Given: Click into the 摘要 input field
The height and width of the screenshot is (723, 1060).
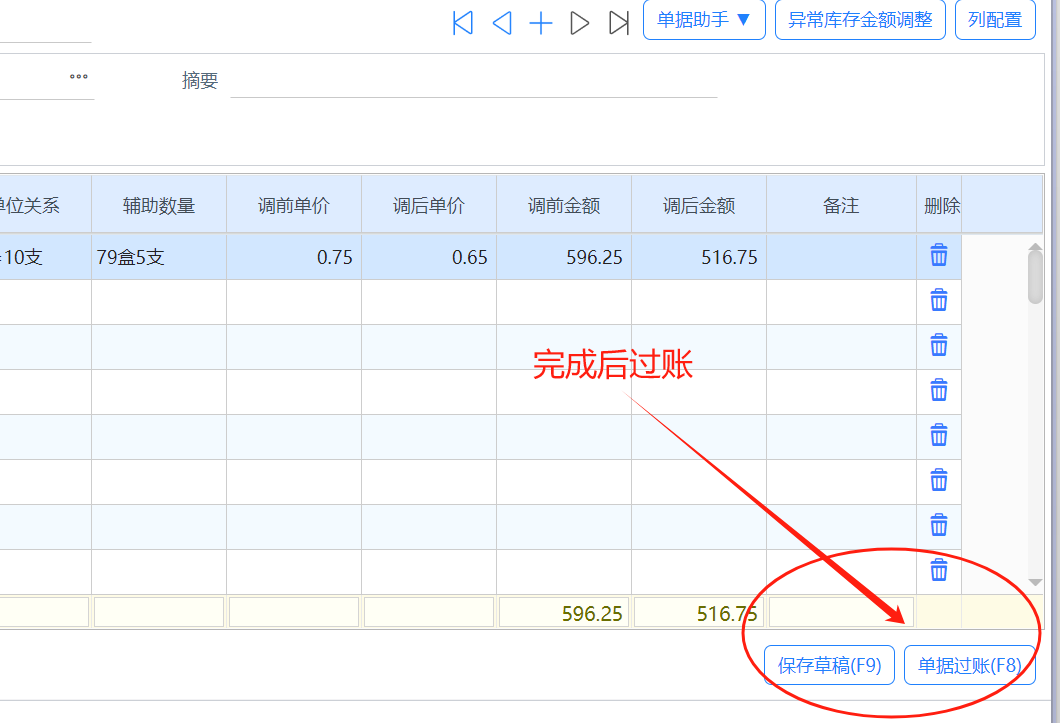Looking at the screenshot, I should (473, 81).
